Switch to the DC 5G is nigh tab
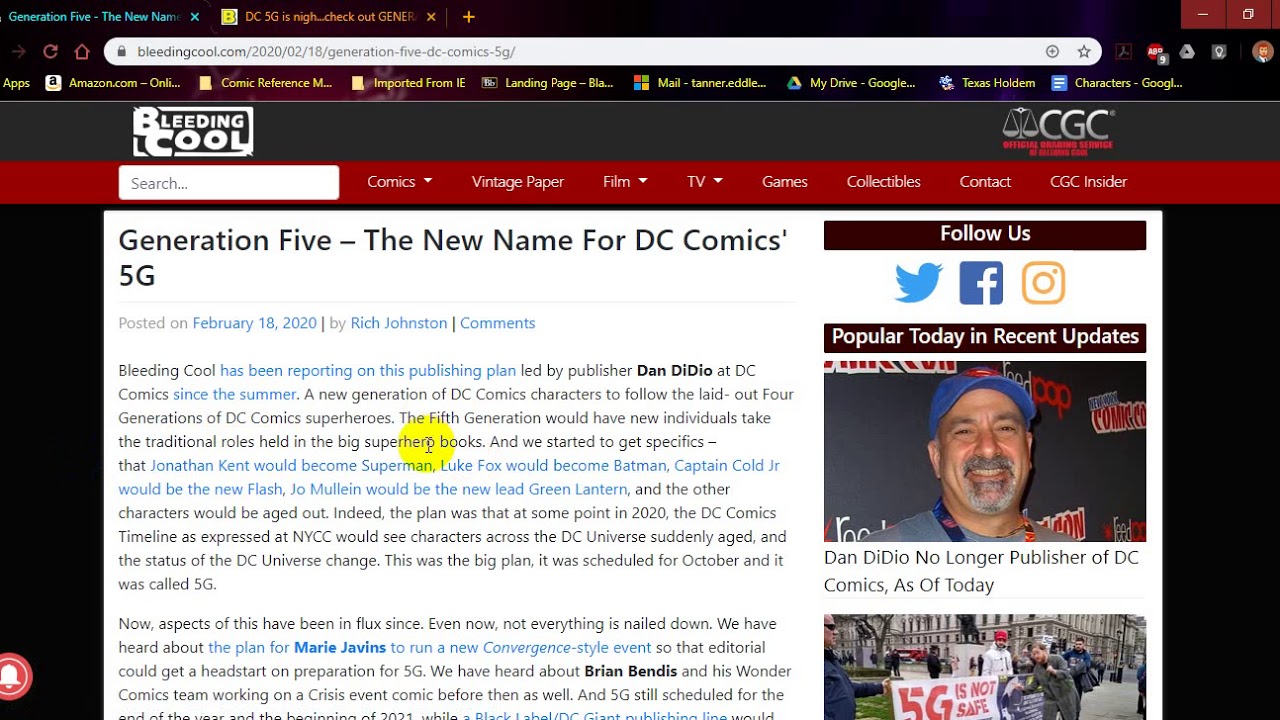This screenshot has width=1280, height=720. pos(330,17)
